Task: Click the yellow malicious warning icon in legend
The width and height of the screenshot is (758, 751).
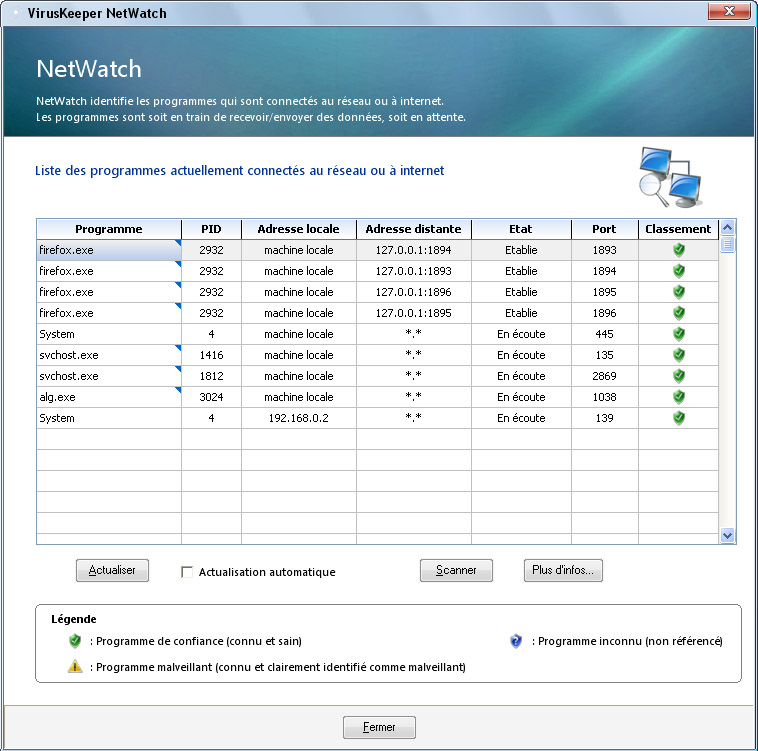Action: click(x=75, y=666)
